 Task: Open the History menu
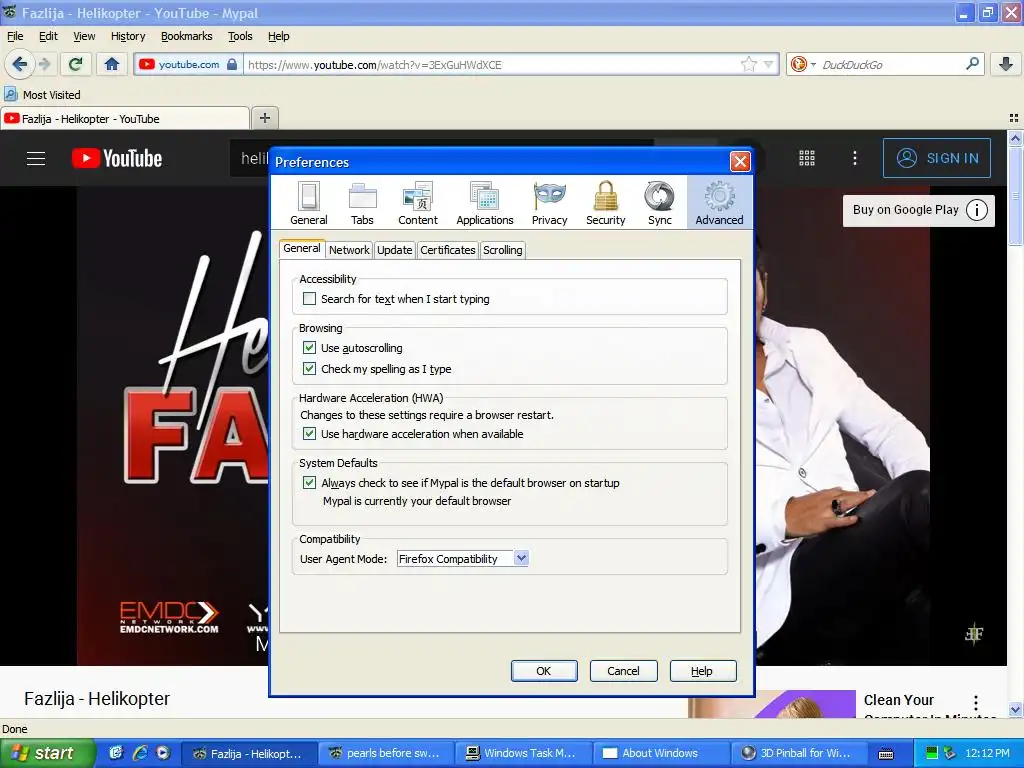(128, 36)
